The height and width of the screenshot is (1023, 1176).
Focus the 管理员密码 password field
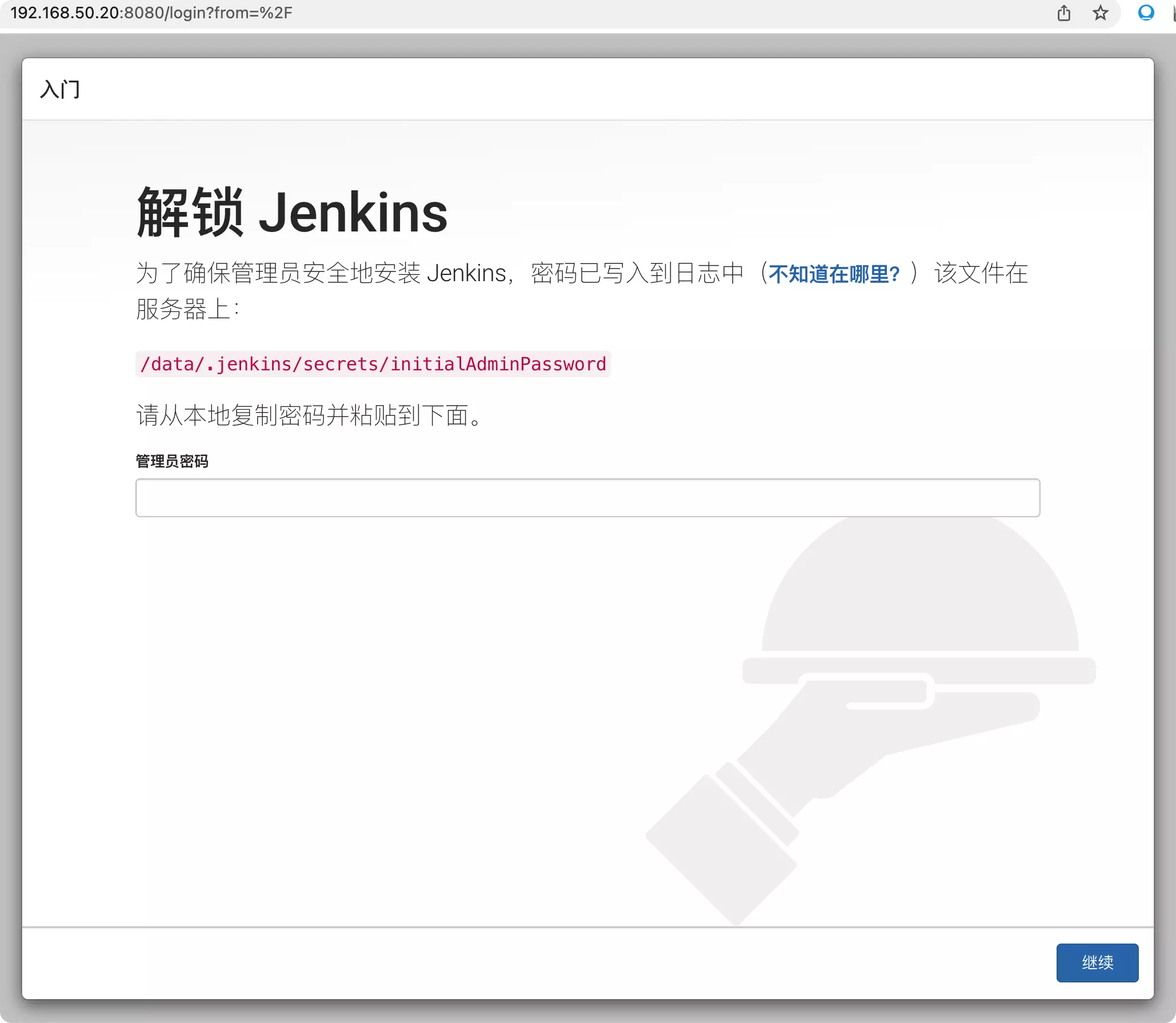pos(587,498)
